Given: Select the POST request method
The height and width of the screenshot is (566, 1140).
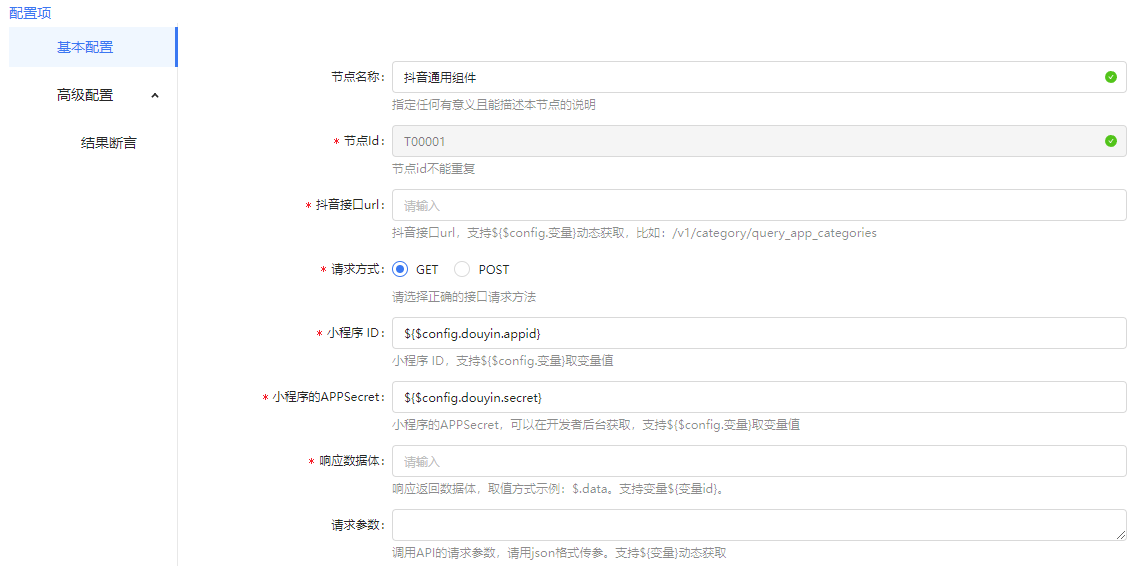Looking at the screenshot, I should pyautogui.click(x=462, y=269).
